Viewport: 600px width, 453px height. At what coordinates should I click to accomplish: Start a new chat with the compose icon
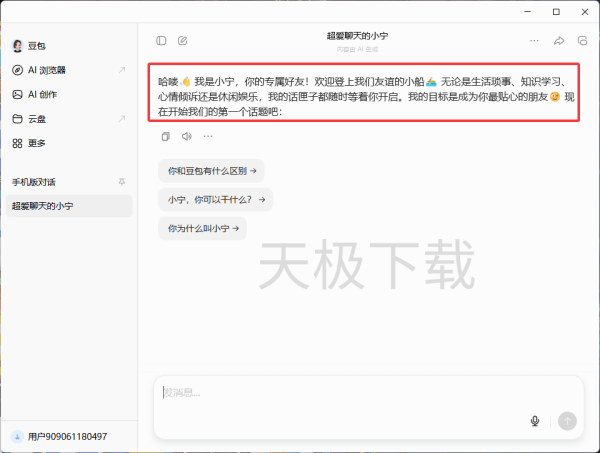[182, 41]
